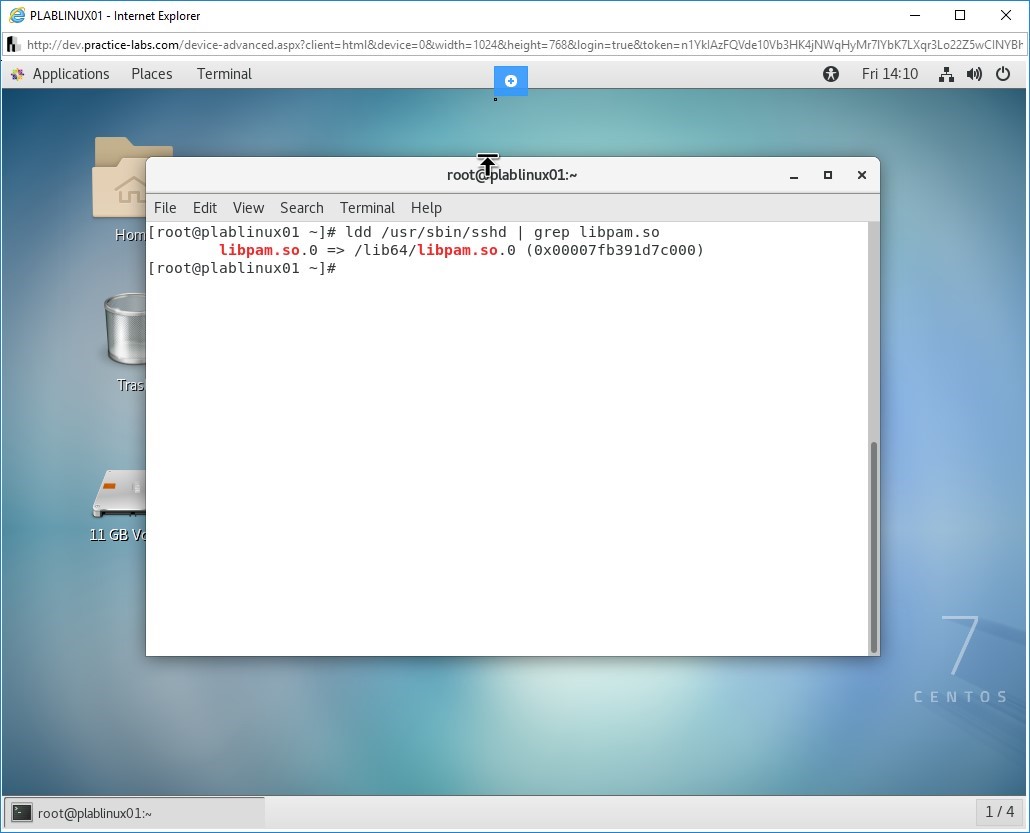Open the Search menu in terminal
The width and height of the screenshot is (1030, 833).
point(301,208)
